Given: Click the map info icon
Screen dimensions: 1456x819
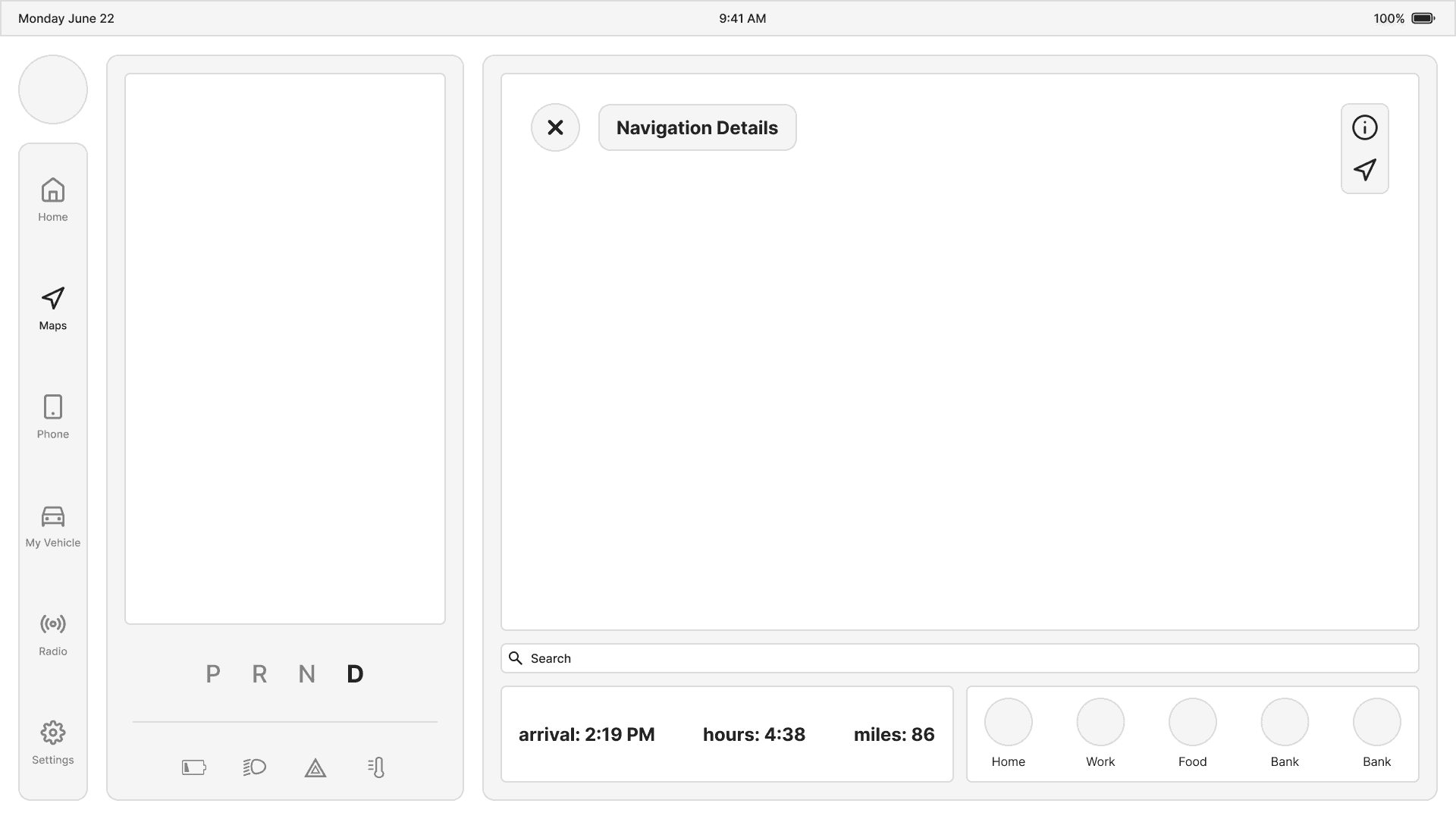Looking at the screenshot, I should pos(1364,127).
